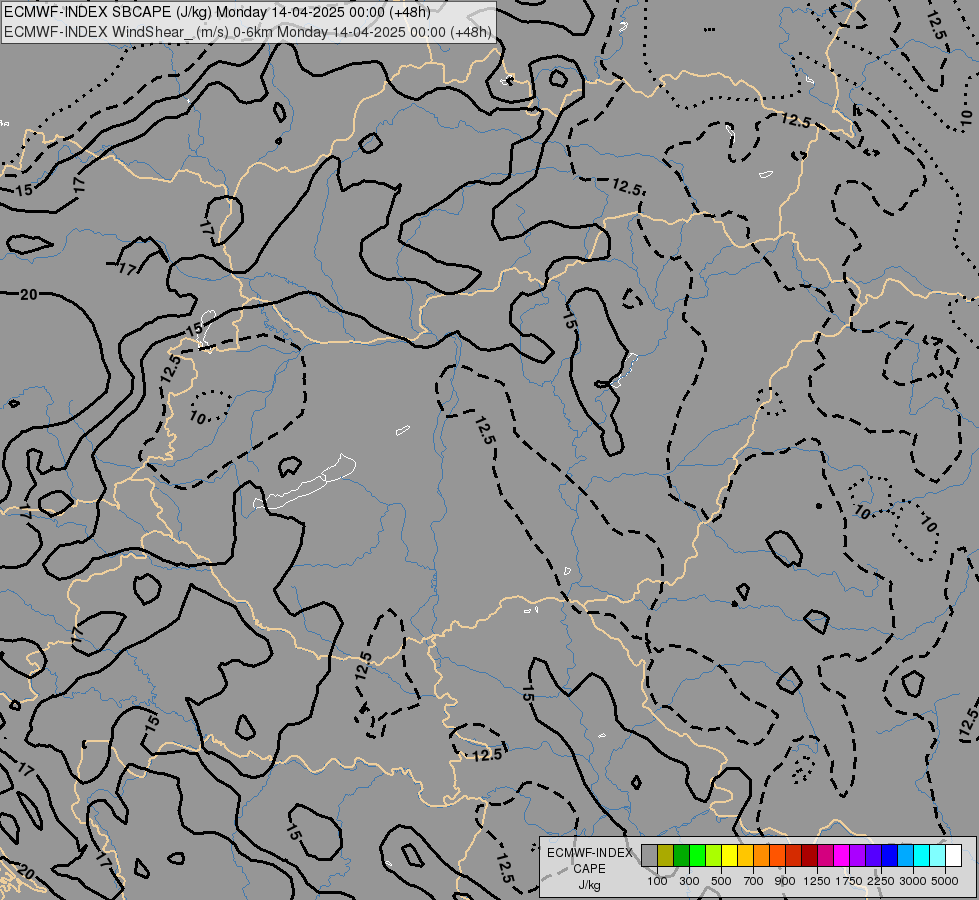Click the white legend swatch

tap(954, 855)
